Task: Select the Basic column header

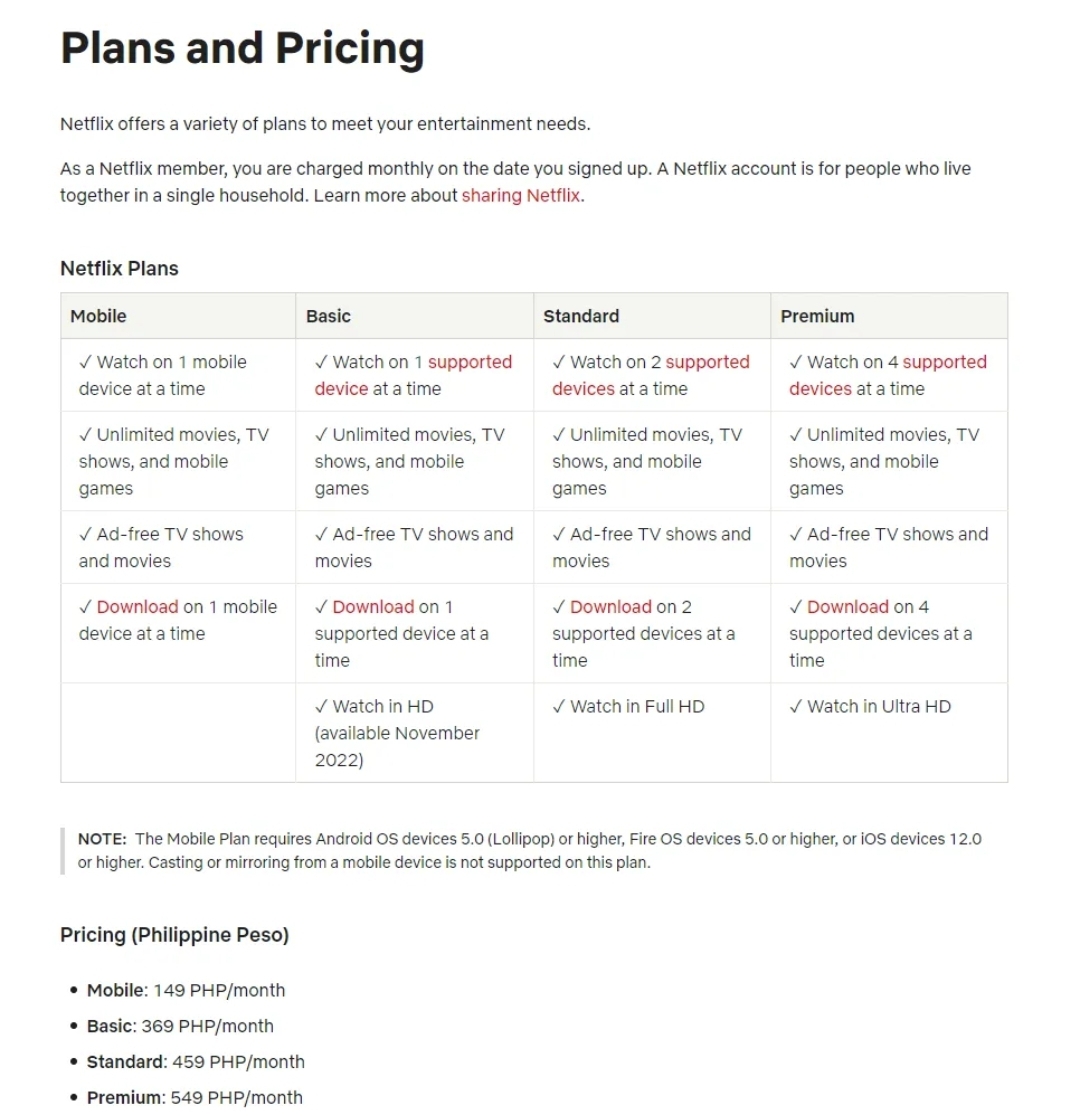Action: pos(415,316)
